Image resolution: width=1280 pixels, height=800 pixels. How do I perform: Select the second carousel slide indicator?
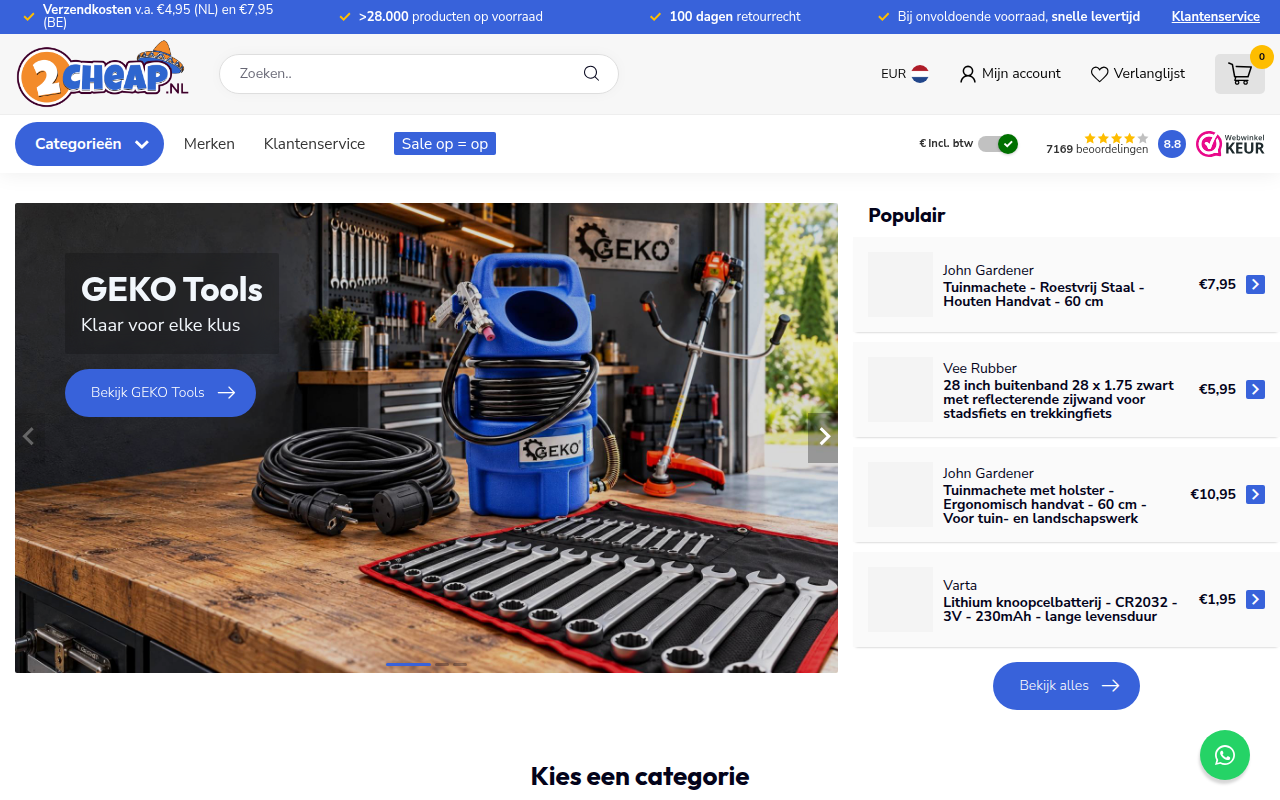pos(442,664)
